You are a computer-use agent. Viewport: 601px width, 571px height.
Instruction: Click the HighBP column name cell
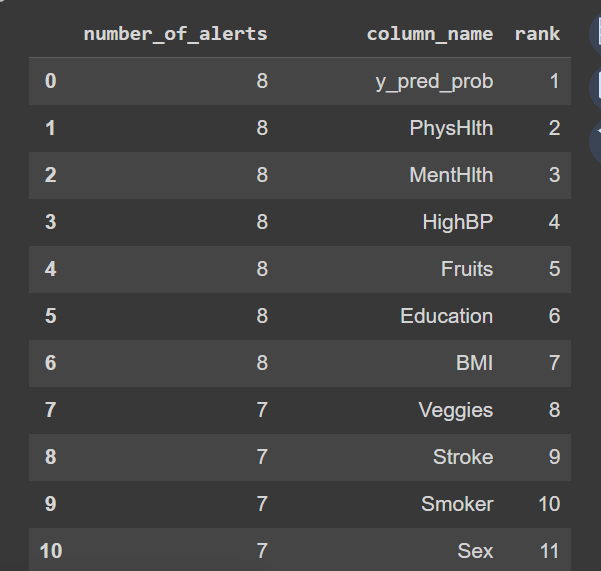click(457, 222)
